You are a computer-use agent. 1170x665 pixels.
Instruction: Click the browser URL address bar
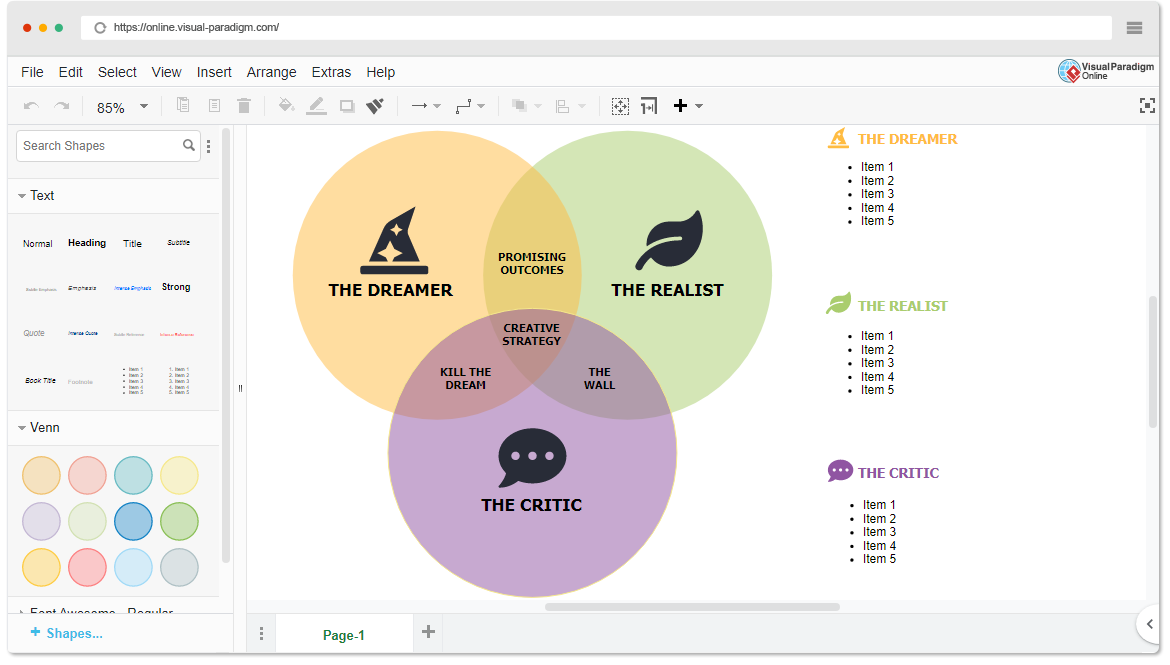596,28
